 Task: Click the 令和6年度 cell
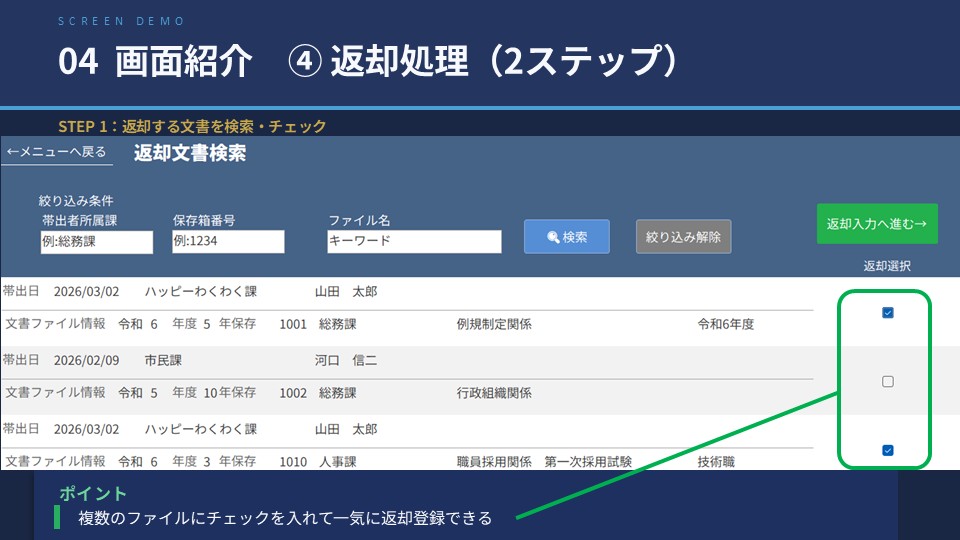[x=725, y=324]
